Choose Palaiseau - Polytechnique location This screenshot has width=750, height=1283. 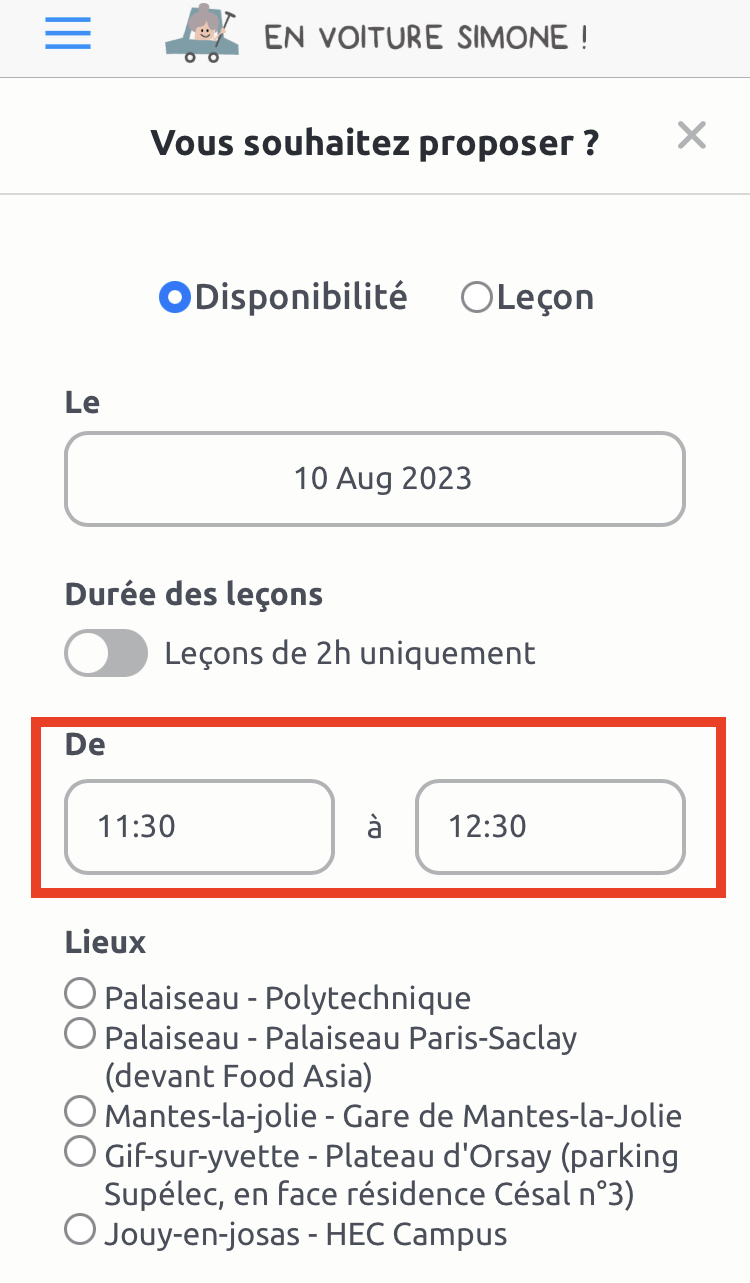tap(79, 994)
